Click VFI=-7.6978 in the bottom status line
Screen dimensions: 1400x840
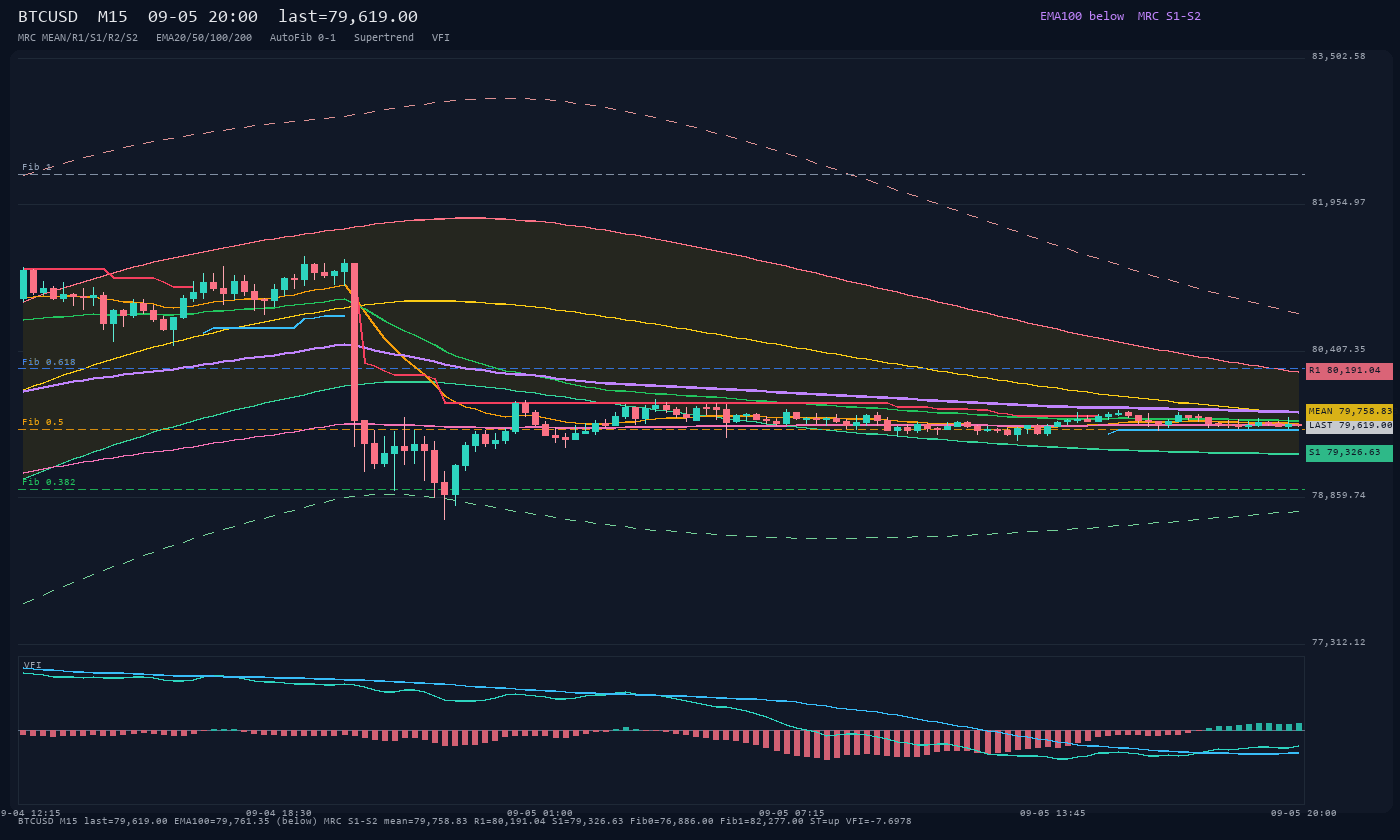(x=879, y=821)
